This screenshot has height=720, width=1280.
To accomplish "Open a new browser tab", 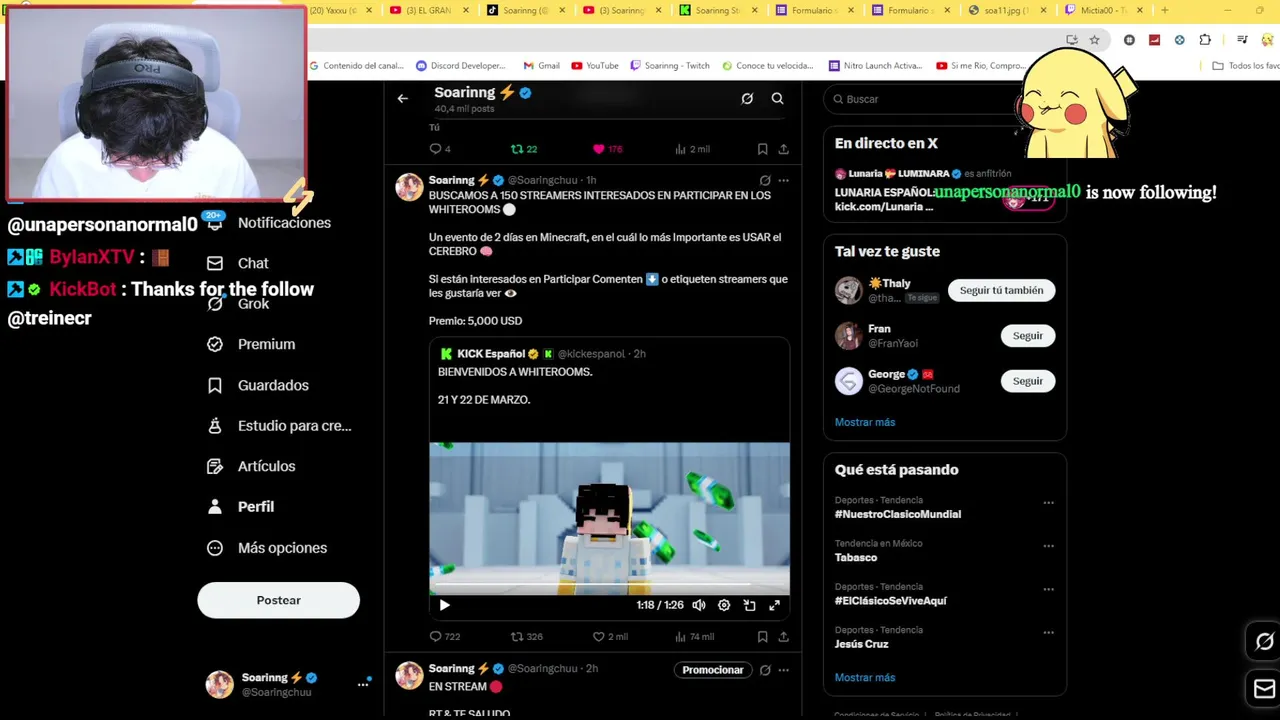I will tap(1164, 10).
